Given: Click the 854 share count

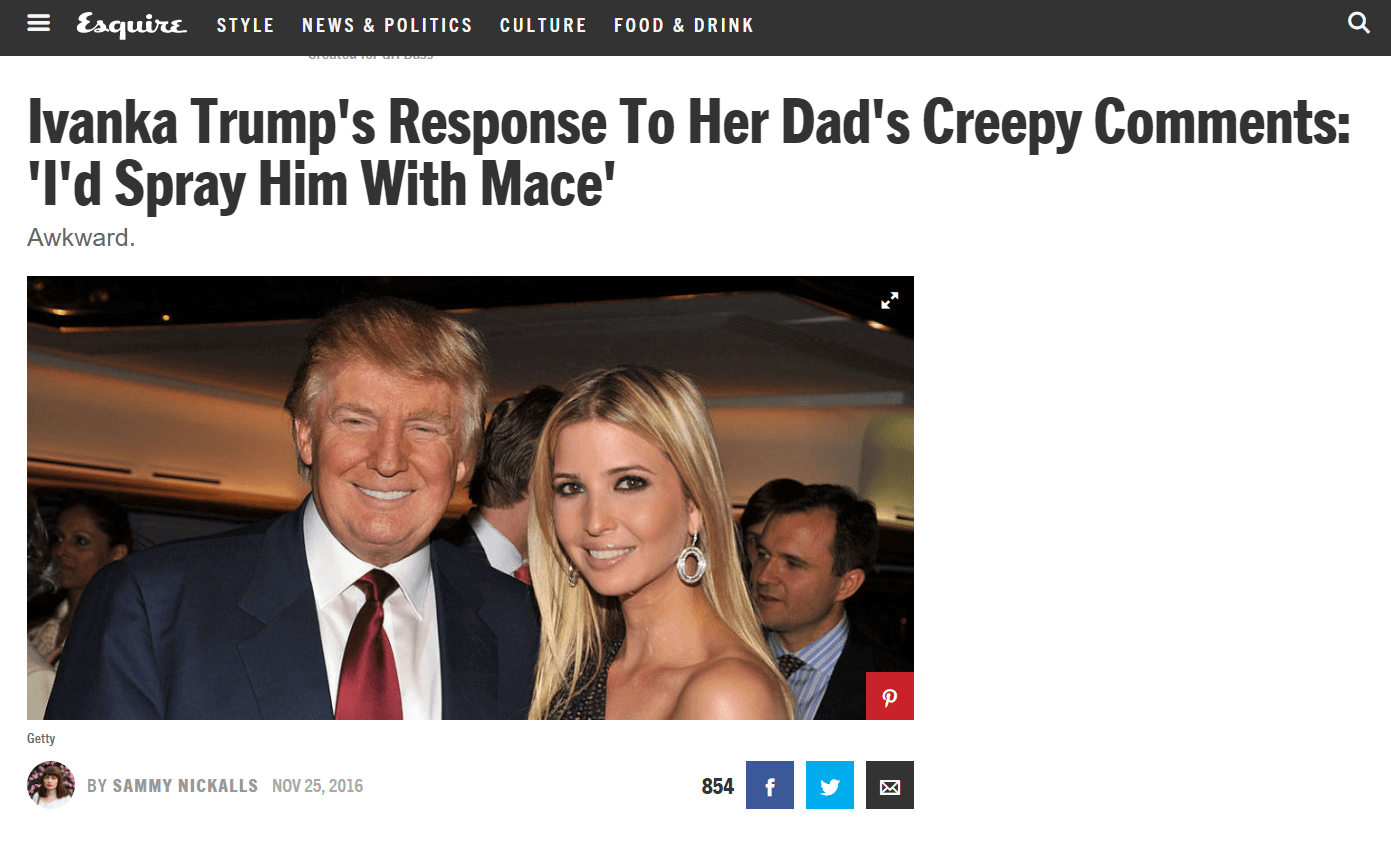Looking at the screenshot, I should (x=718, y=786).
